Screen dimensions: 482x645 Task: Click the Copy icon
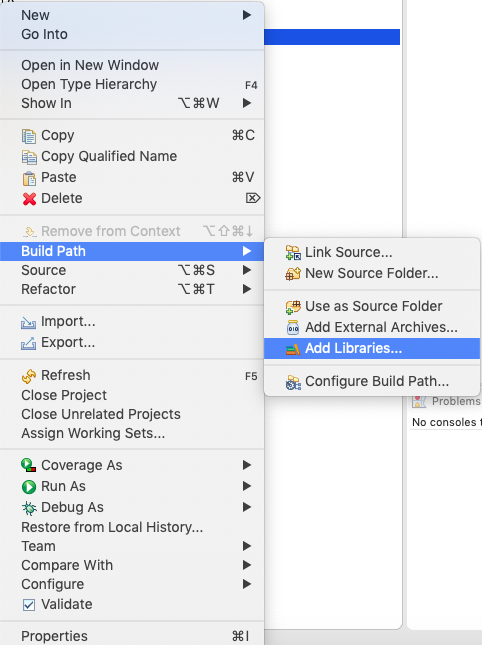point(29,136)
